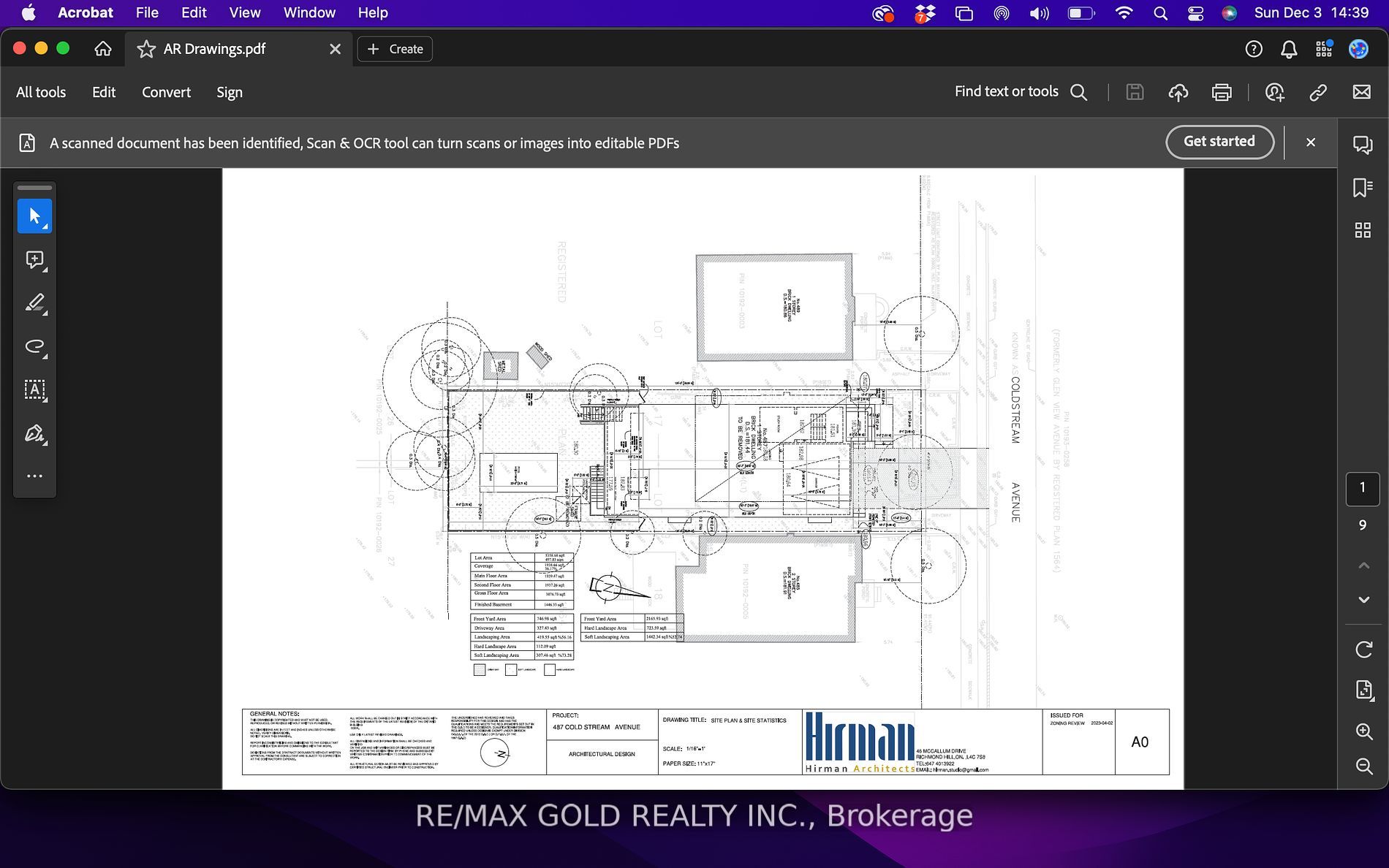Open the View menu

point(244,13)
